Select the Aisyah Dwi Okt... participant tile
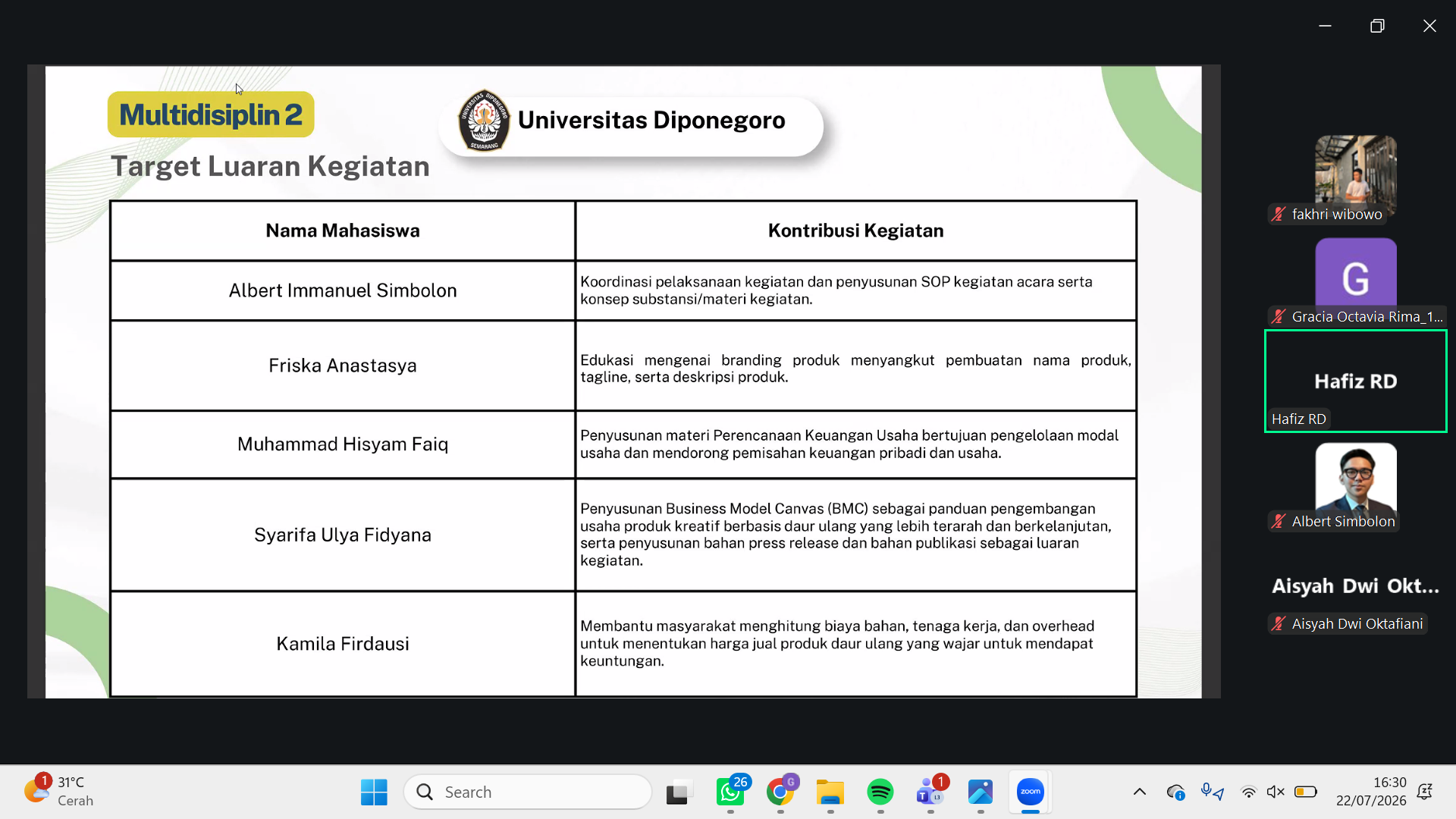The width and height of the screenshot is (1456, 819). 1356,586
